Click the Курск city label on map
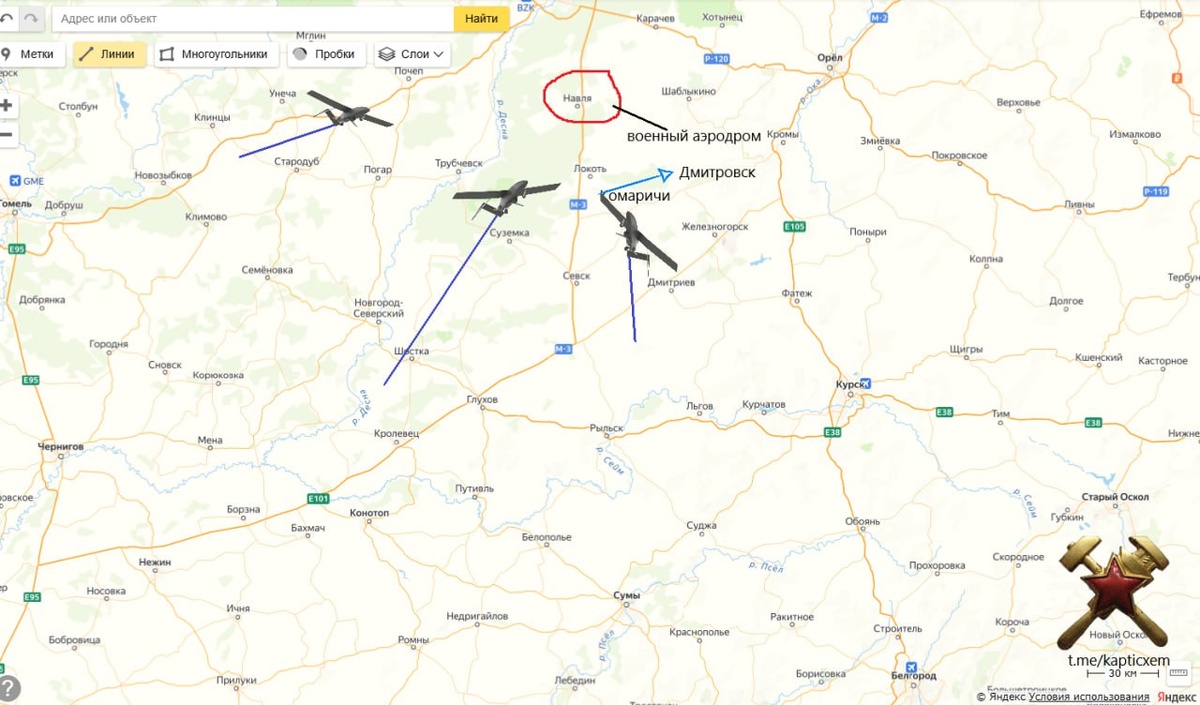This screenshot has width=1200, height=705. [x=848, y=384]
